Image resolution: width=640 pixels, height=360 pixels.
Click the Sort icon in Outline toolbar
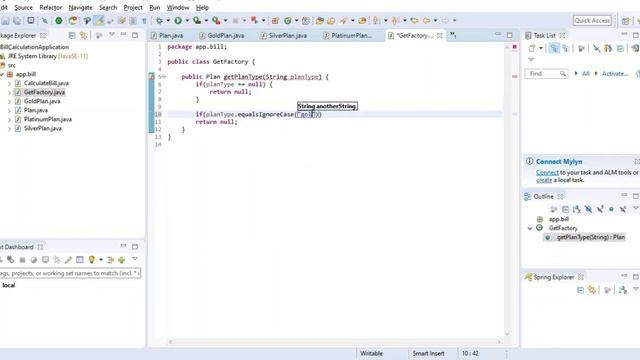577,209
